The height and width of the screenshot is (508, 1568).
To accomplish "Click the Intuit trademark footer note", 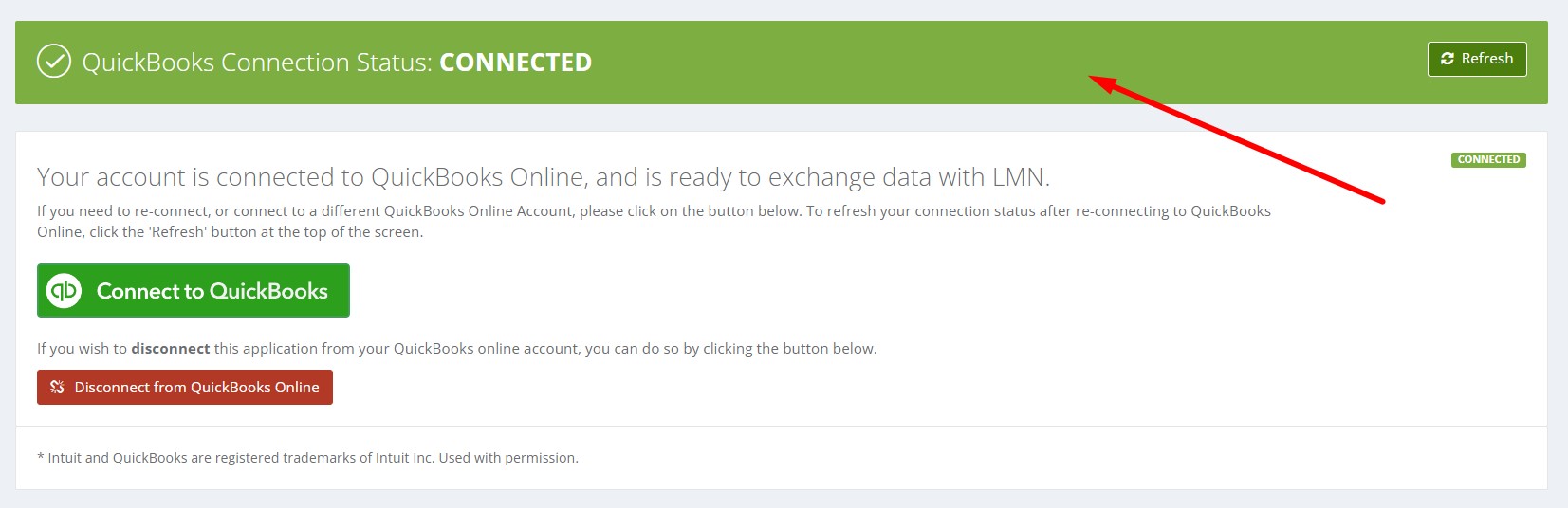I will coord(307,458).
